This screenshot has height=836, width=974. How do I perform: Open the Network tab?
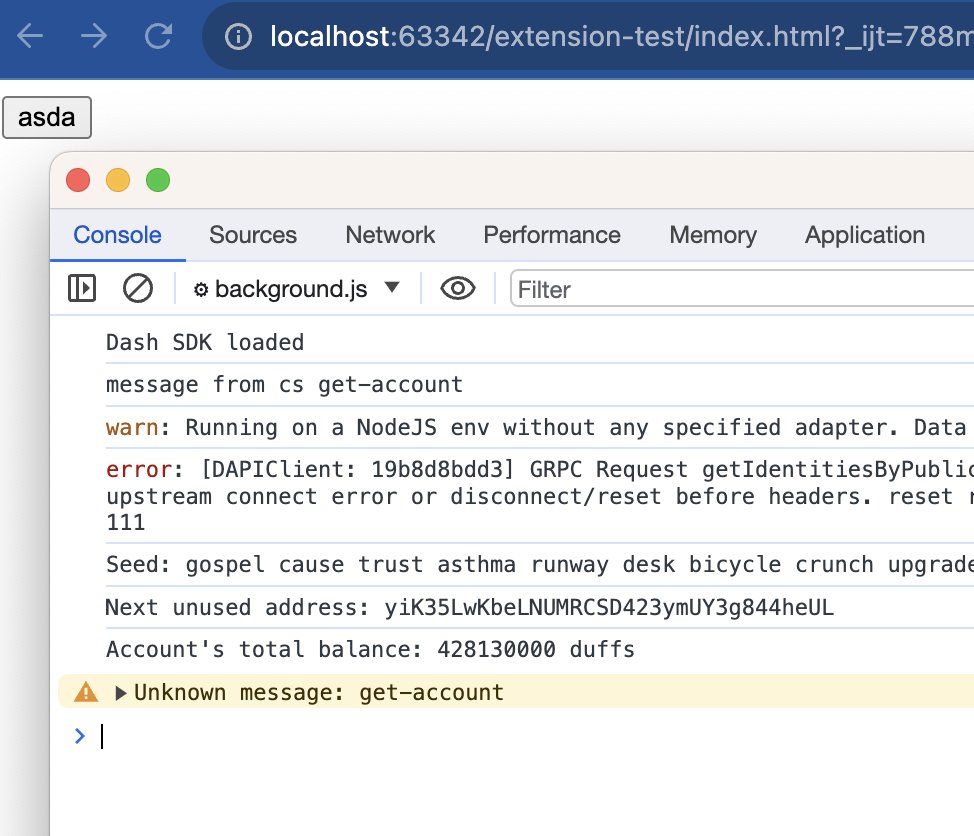coord(390,235)
